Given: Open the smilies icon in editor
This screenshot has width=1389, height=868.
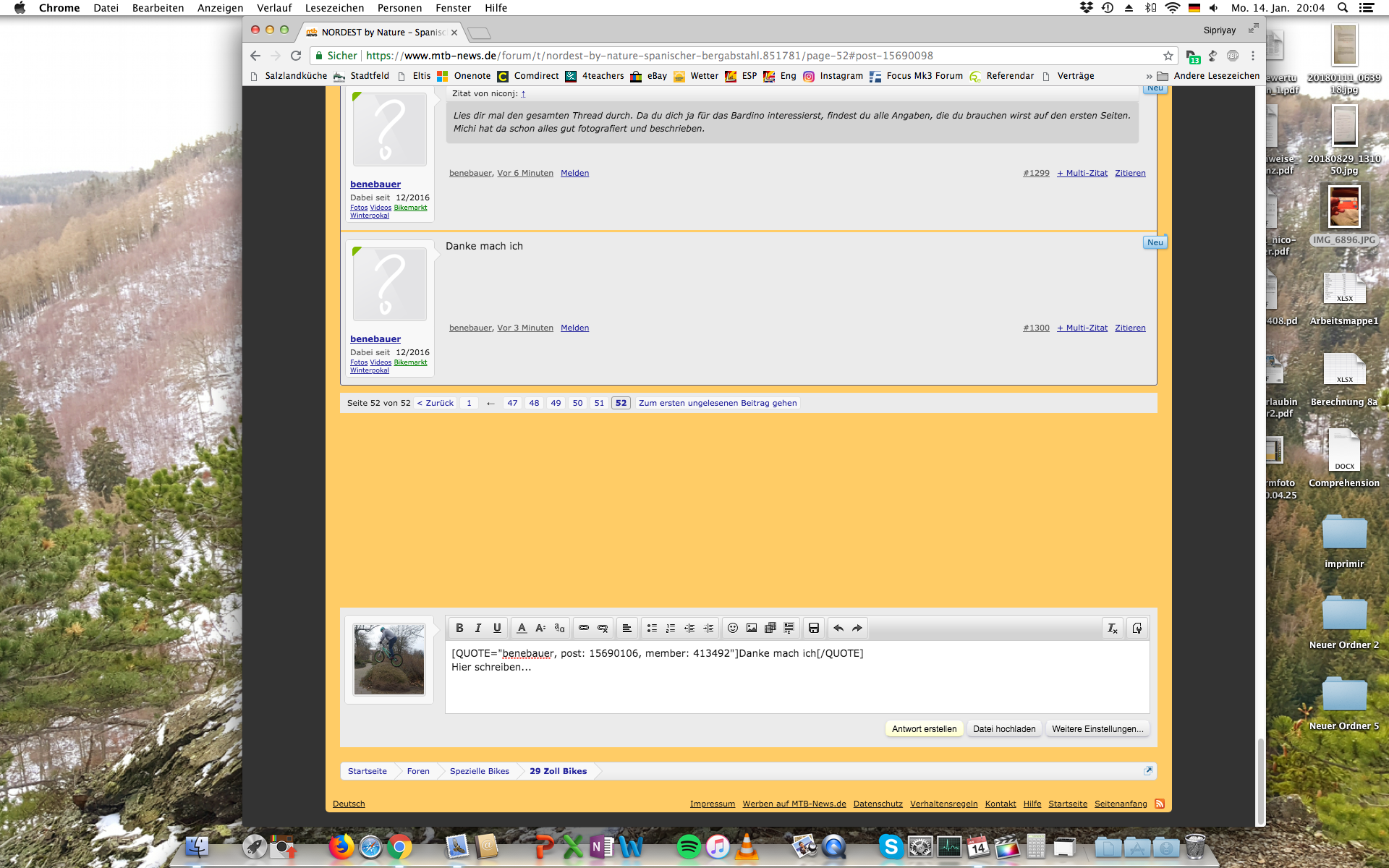Looking at the screenshot, I should tap(733, 628).
